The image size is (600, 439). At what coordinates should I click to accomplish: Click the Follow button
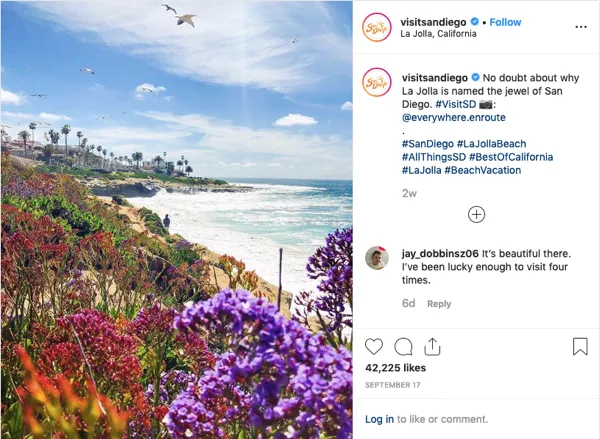point(505,22)
